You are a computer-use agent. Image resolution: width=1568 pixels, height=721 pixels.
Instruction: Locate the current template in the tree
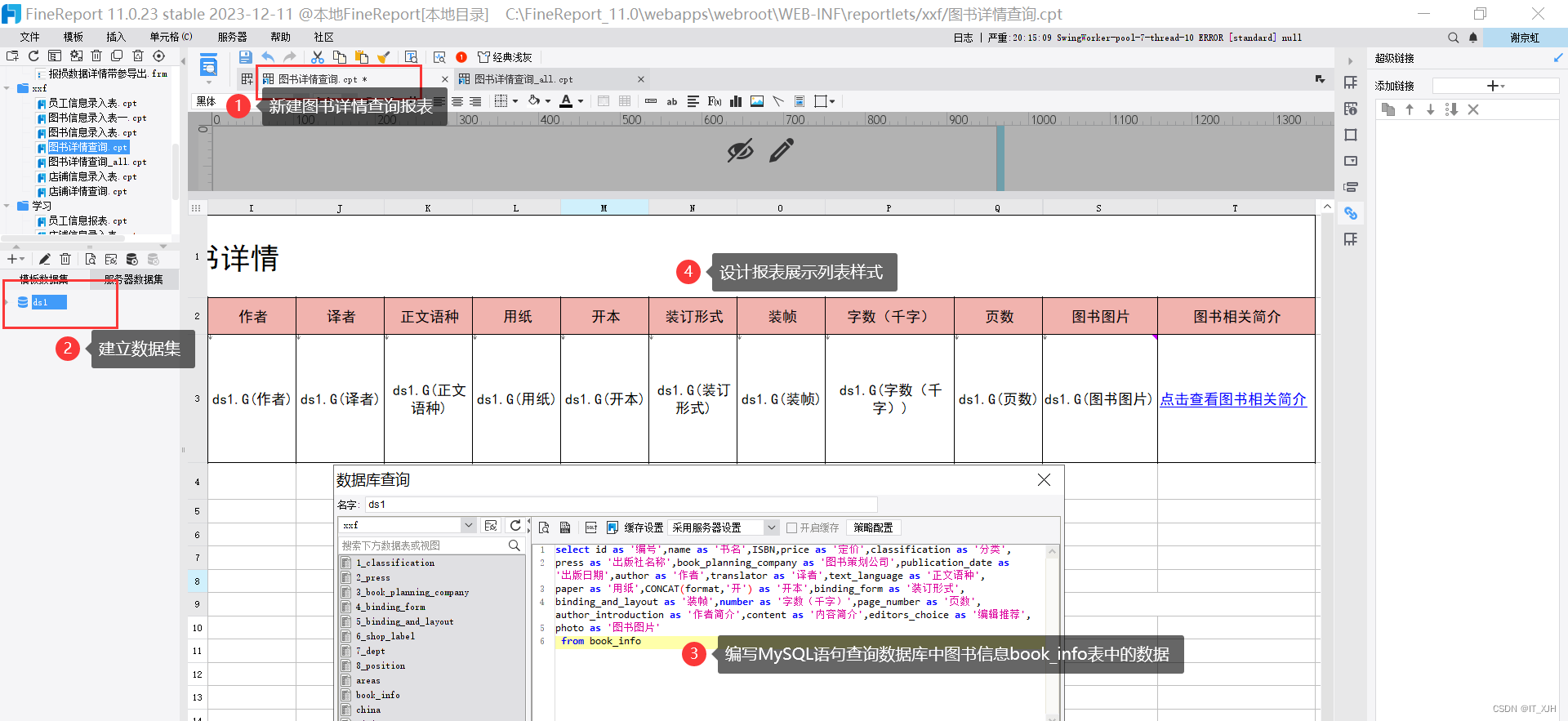coord(159,56)
